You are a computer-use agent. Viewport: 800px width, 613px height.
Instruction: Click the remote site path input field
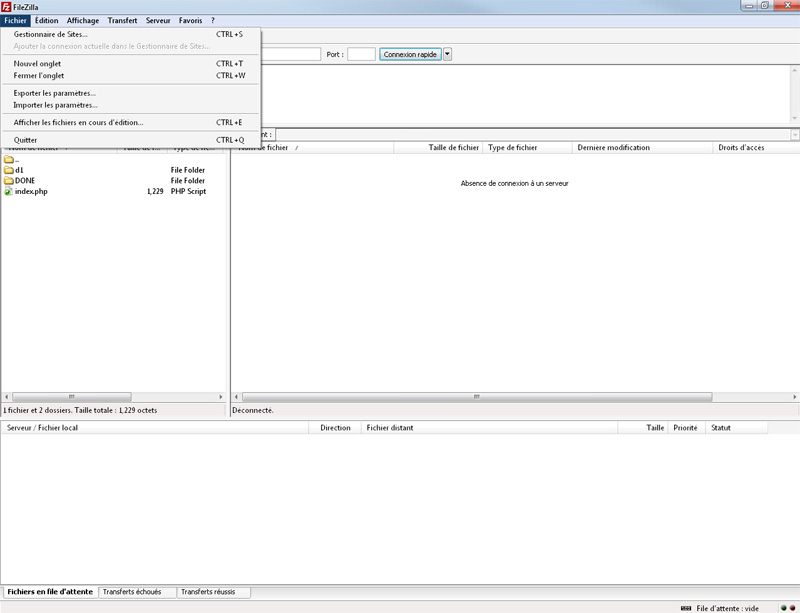533,135
